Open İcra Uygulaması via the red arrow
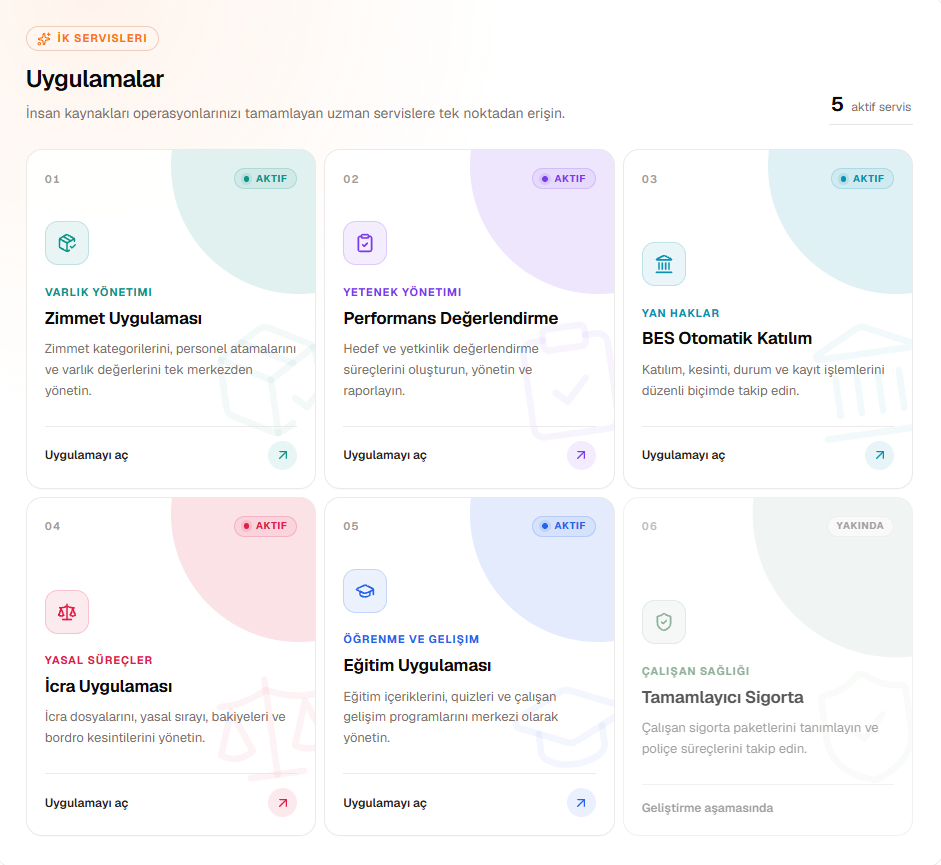 click(x=283, y=803)
